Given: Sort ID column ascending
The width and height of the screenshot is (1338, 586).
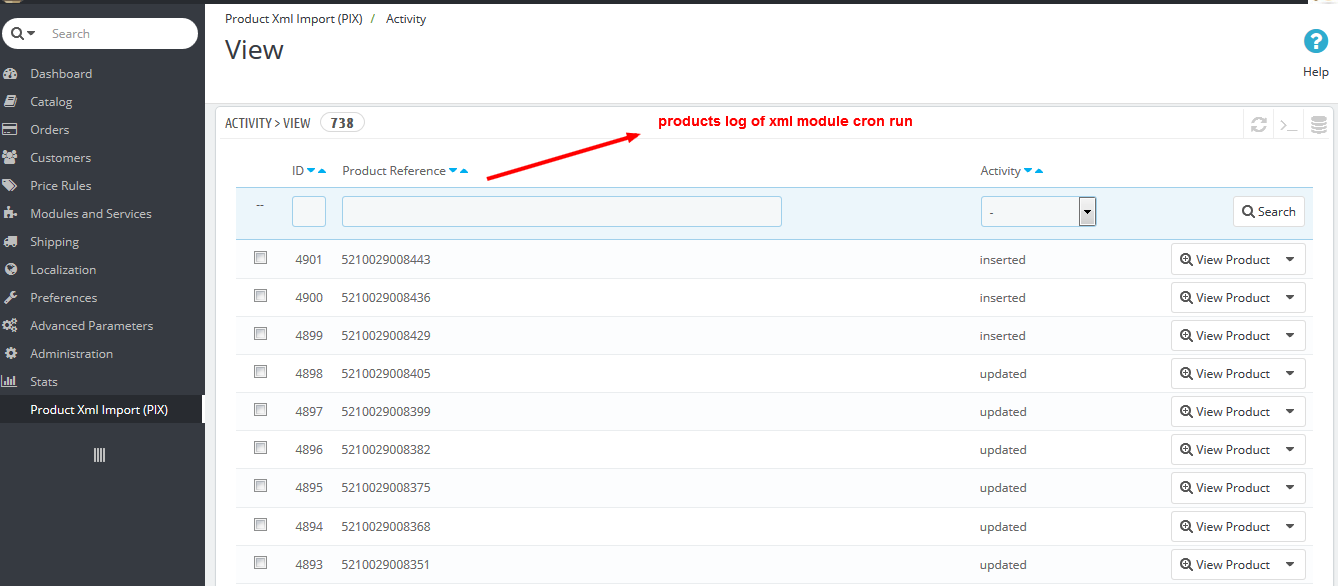Looking at the screenshot, I should coord(322,171).
